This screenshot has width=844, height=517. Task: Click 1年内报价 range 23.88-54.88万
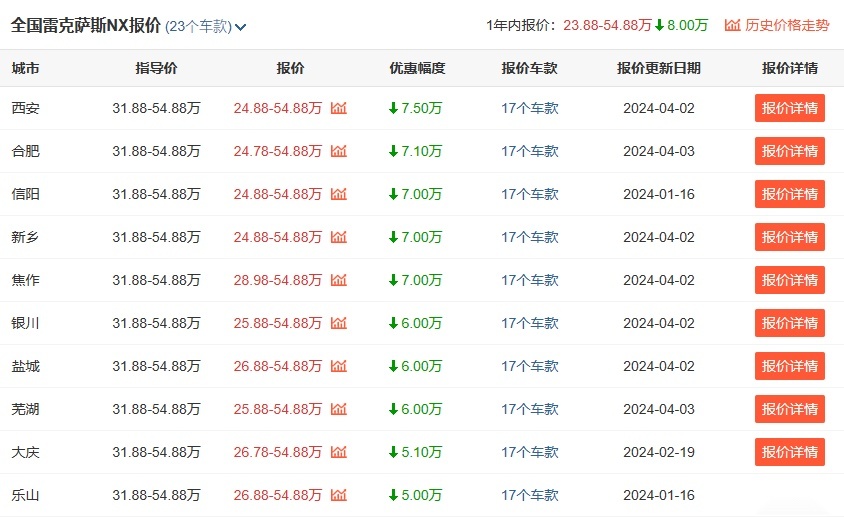[607, 25]
